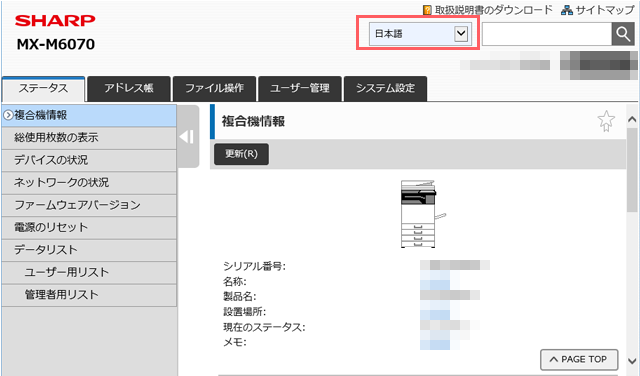Click the 複合機情報 page heading

coord(253,121)
